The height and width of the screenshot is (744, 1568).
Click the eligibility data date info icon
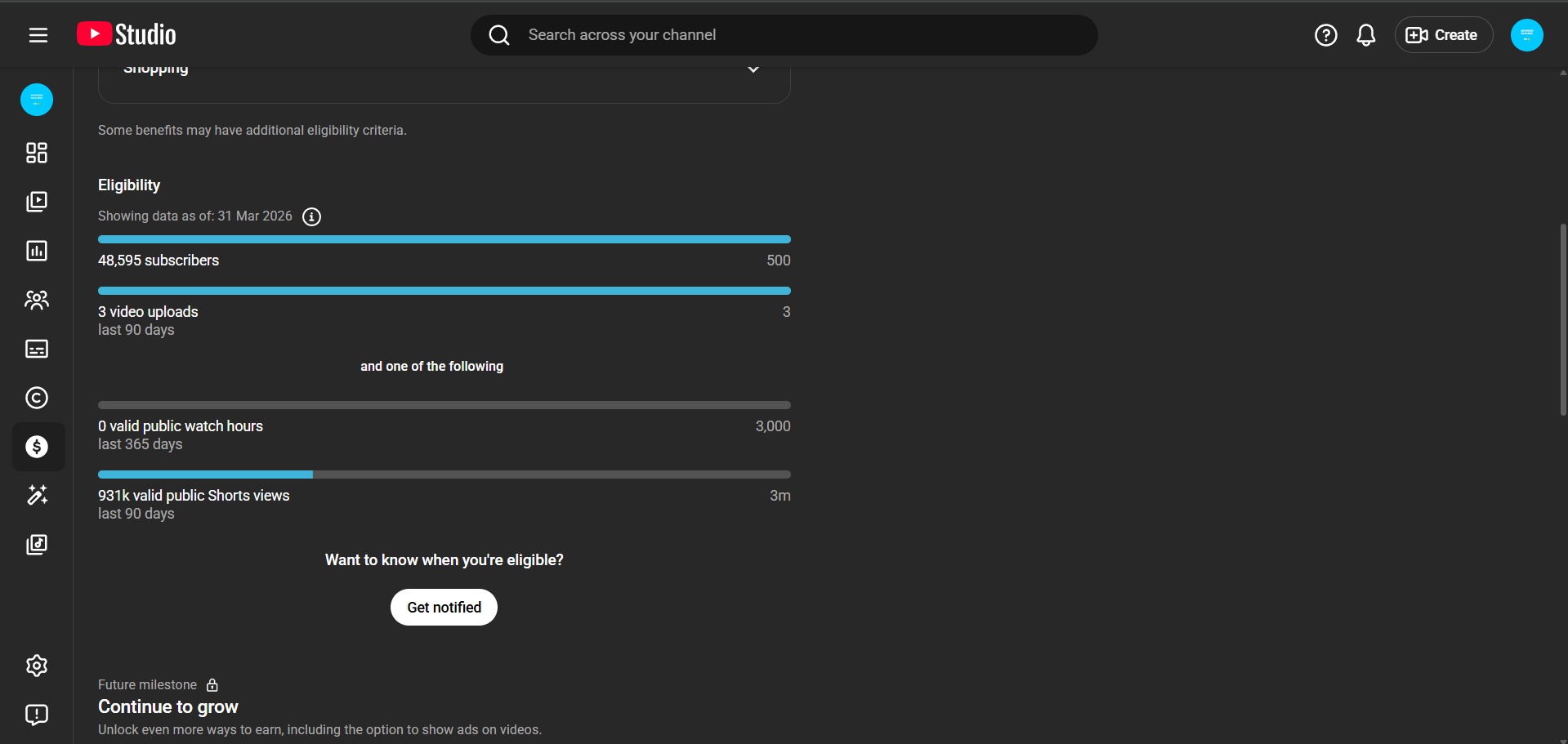click(x=311, y=216)
